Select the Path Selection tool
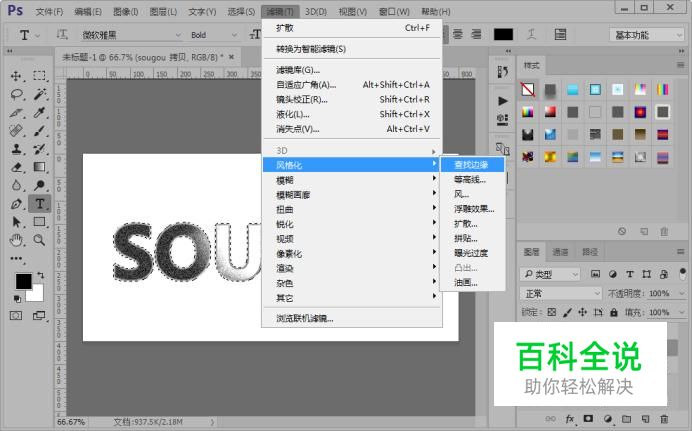The width and height of the screenshot is (692, 431). (16, 222)
